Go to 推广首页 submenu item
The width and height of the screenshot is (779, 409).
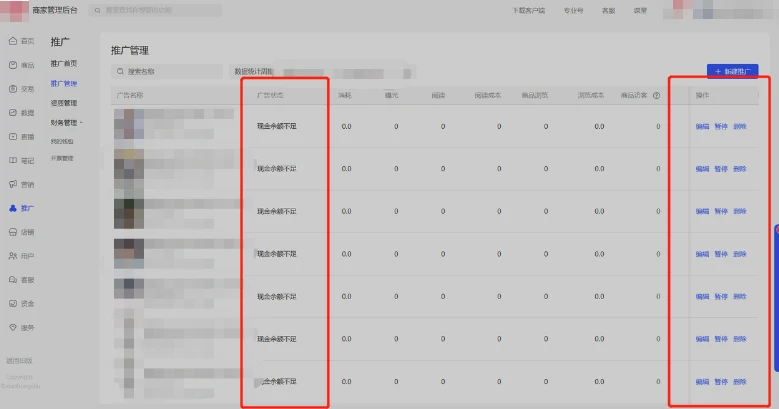tap(64, 64)
